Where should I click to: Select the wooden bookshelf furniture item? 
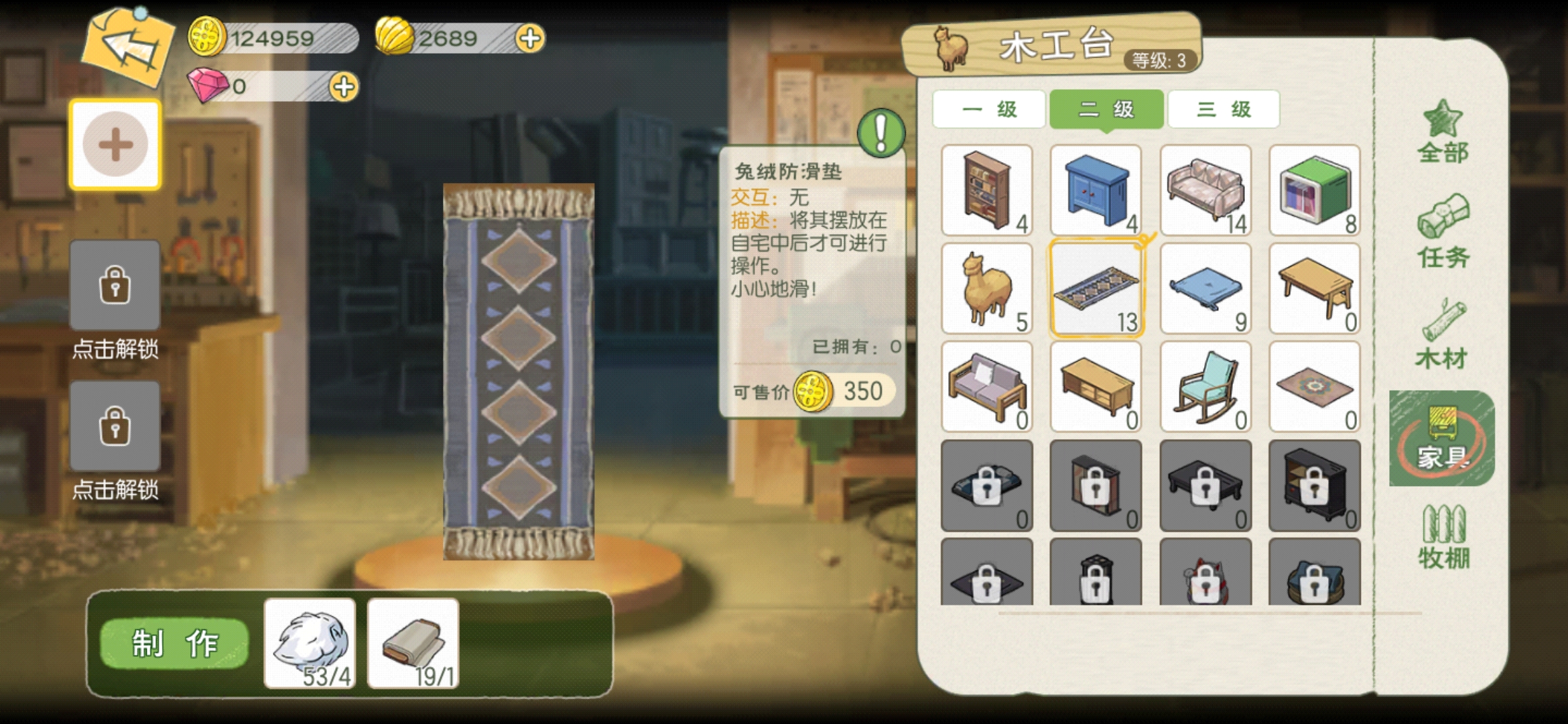(986, 190)
